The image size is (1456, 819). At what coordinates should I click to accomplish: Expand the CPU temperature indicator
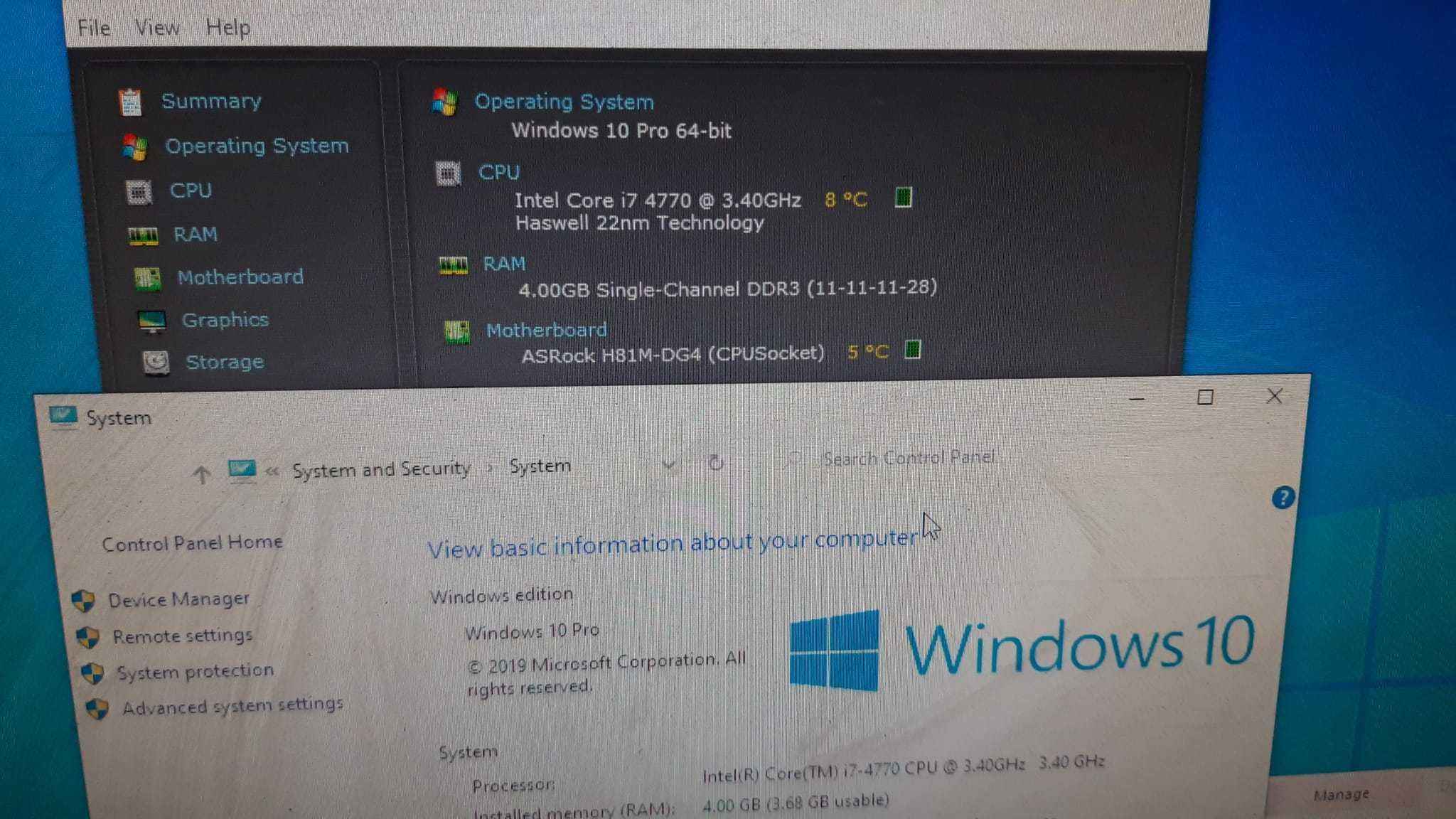[x=903, y=198]
